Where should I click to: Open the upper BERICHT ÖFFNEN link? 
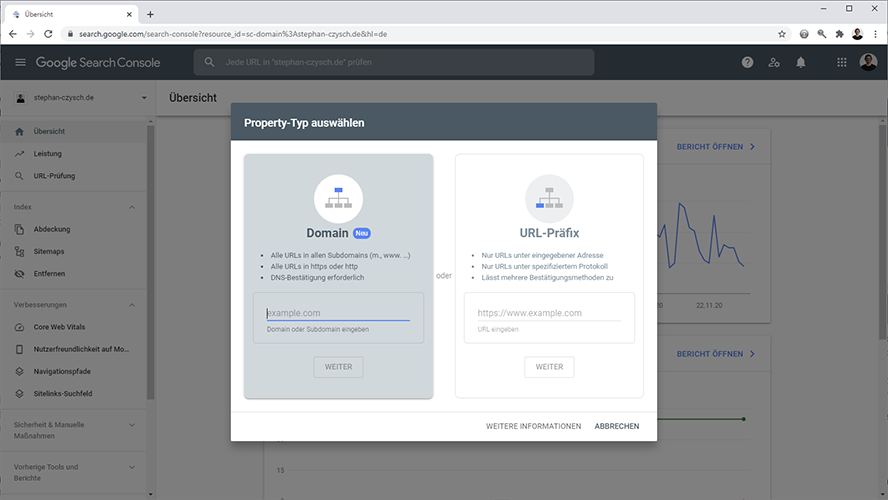tap(716, 147)
